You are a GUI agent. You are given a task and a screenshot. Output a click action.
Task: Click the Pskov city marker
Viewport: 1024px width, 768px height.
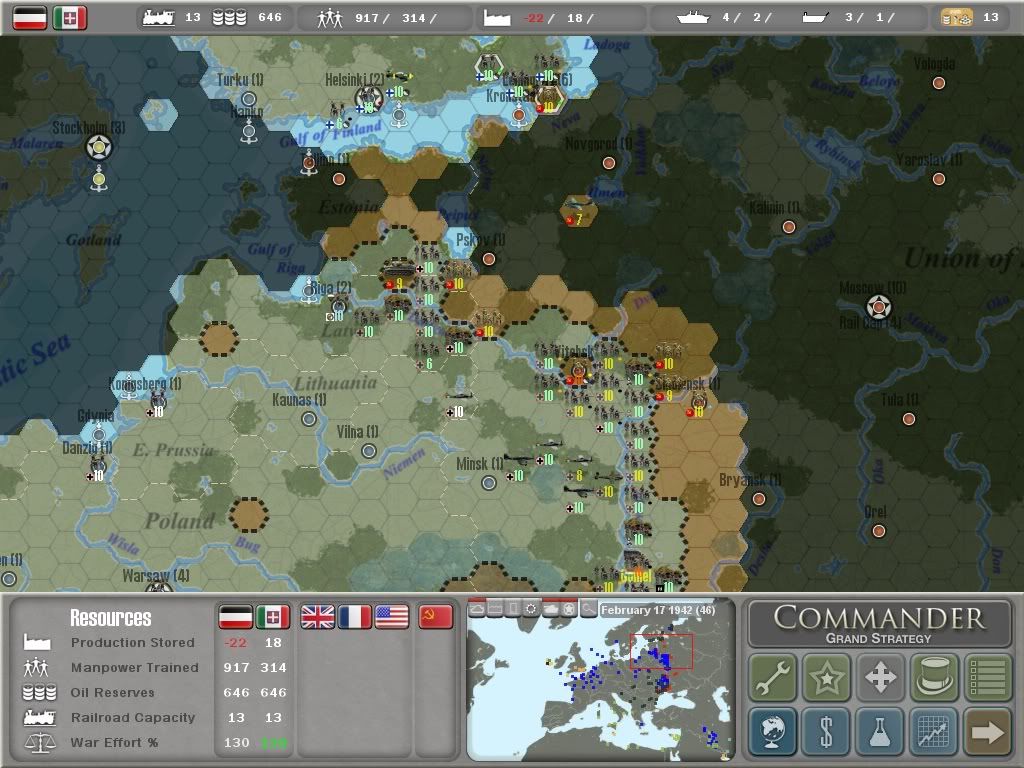[x=488, y=259]
